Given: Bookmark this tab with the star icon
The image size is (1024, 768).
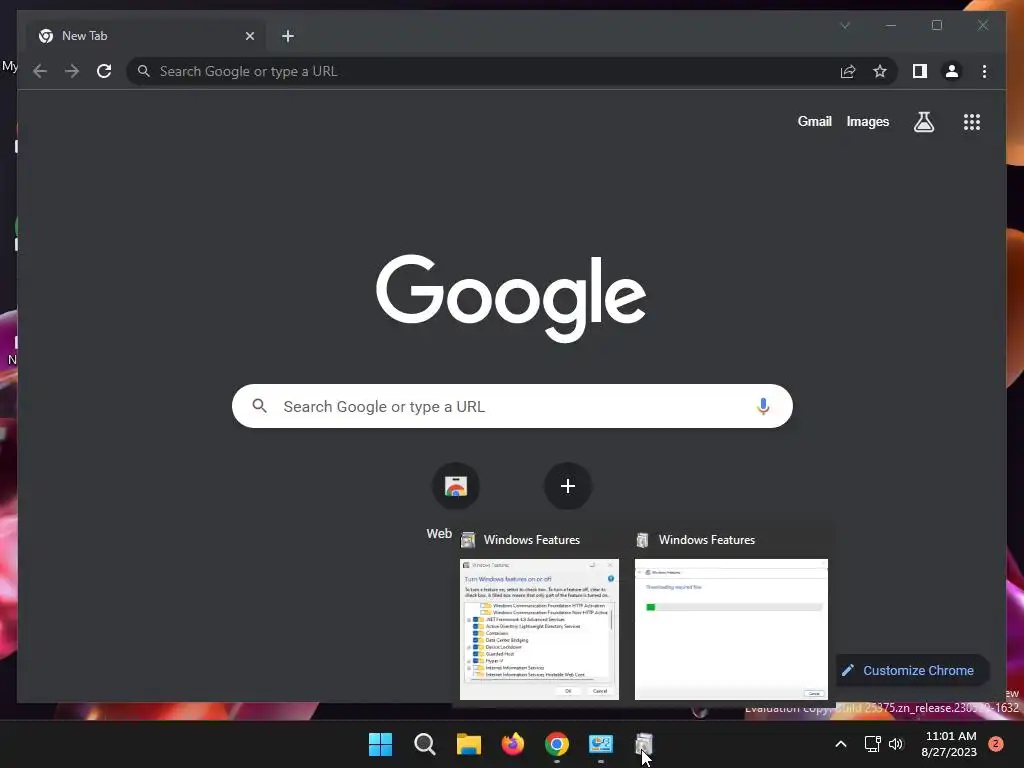Looking at the screenshot, I should (x=880, y=71).
